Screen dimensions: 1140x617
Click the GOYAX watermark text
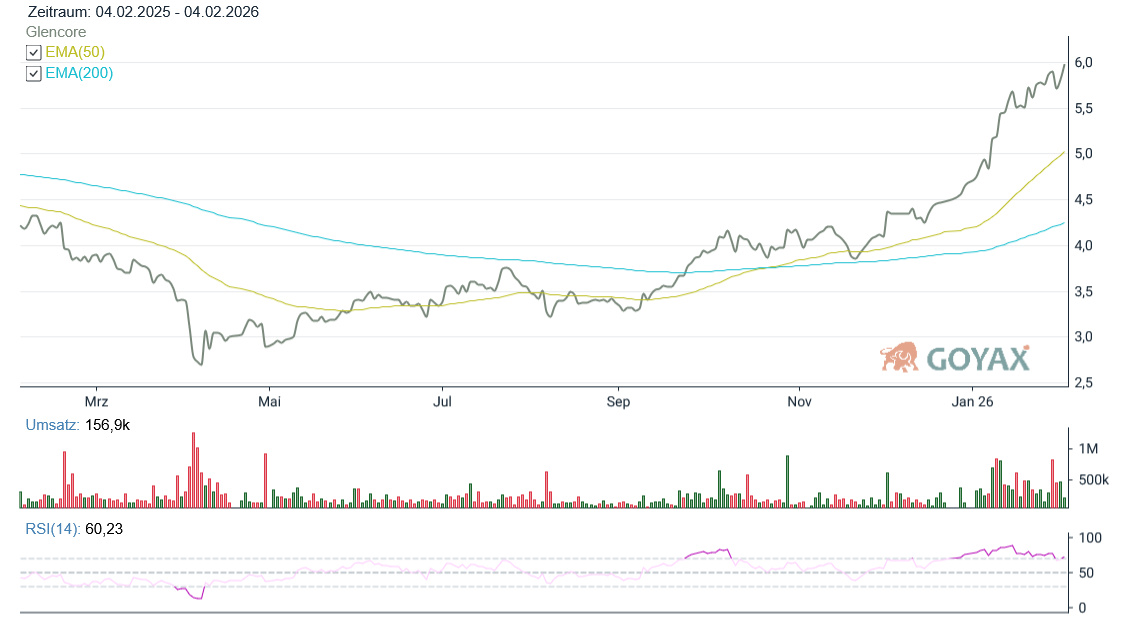977,359
